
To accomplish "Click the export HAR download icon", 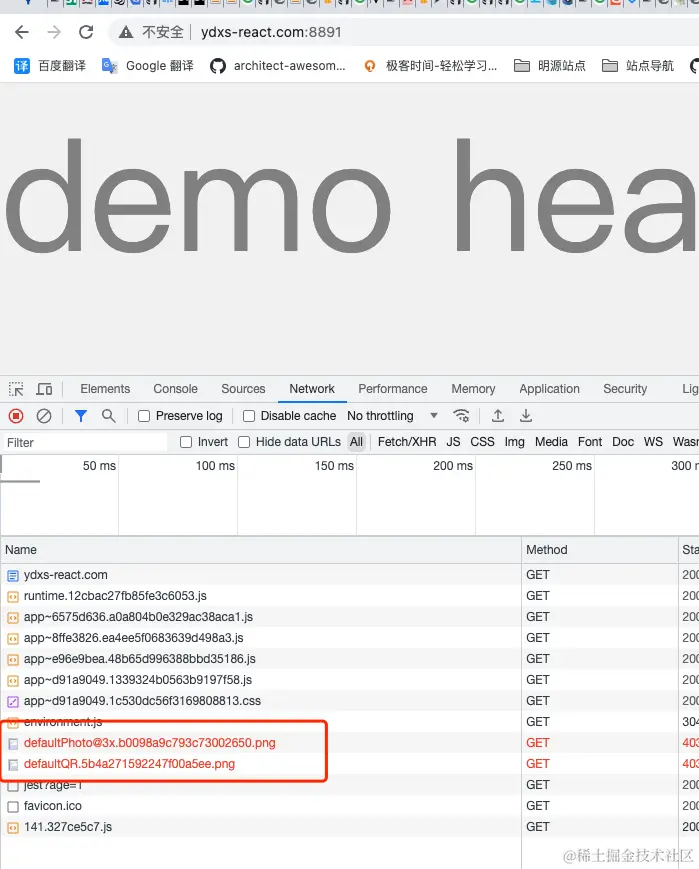I will [526, 416].
